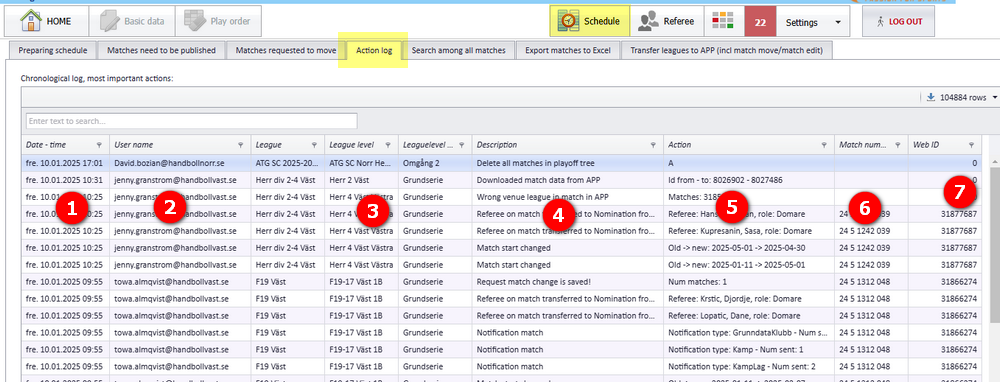Viewport: 1000px width, 382px height.
Task: Open the Settings dropdown
Action: pyautogui.click(x=812, y=22)
